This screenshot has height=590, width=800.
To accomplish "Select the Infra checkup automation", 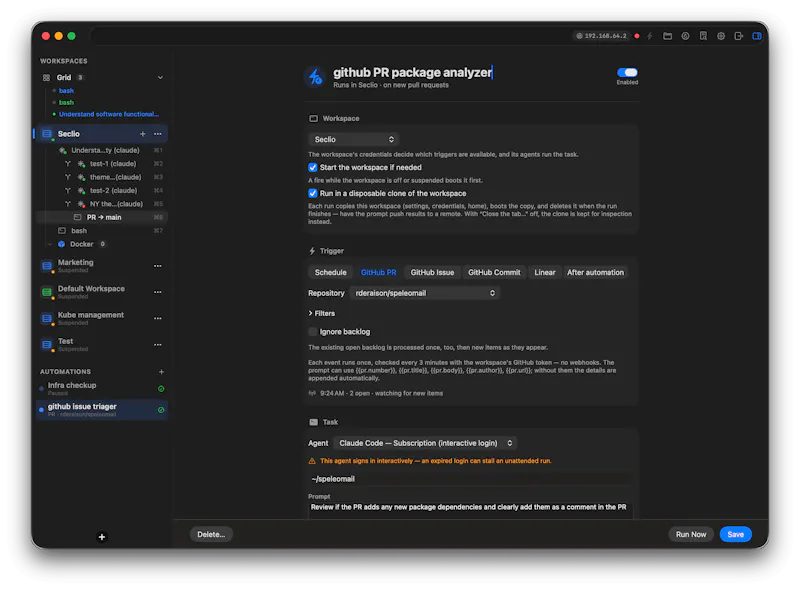I will (x=102, y=388).
